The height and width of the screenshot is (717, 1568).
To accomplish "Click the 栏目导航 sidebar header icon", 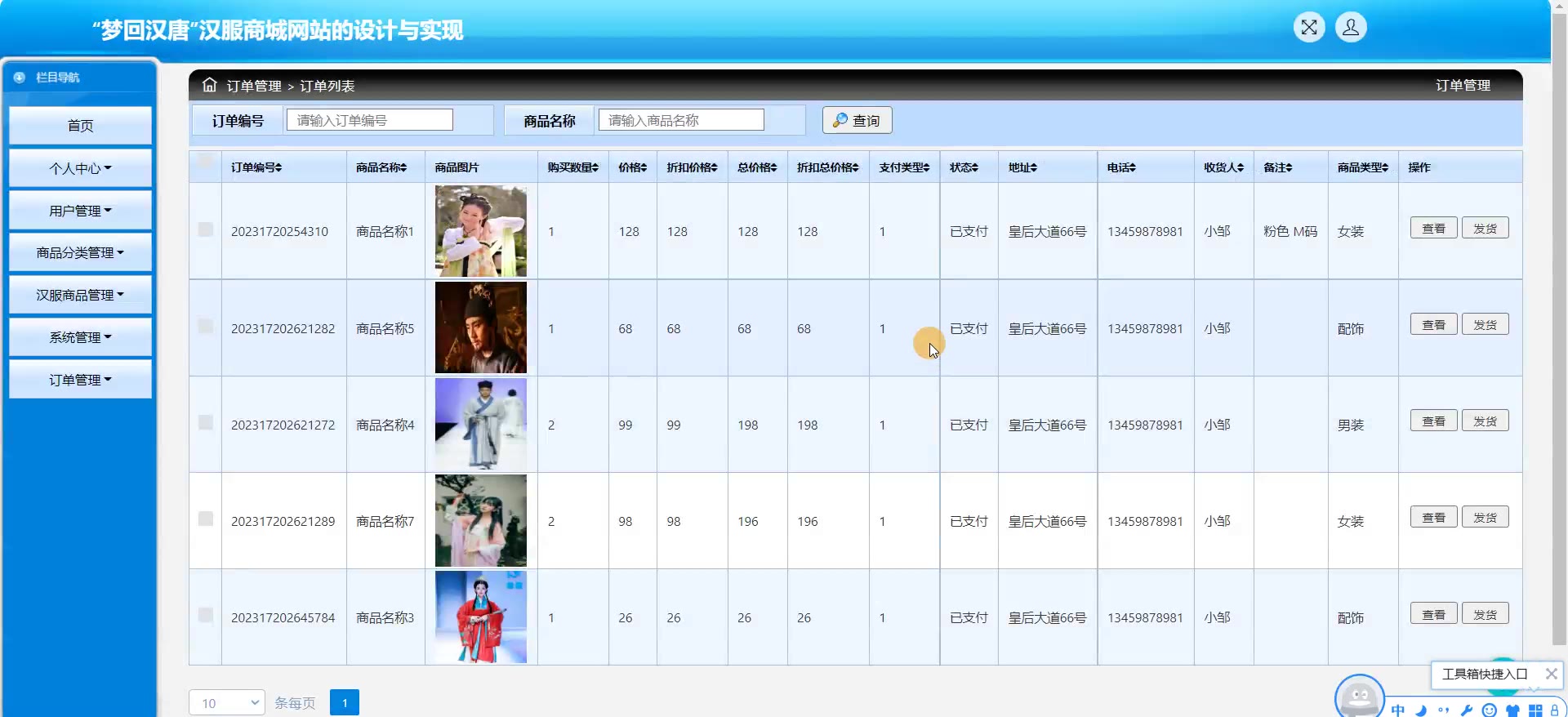I will 20,77.
